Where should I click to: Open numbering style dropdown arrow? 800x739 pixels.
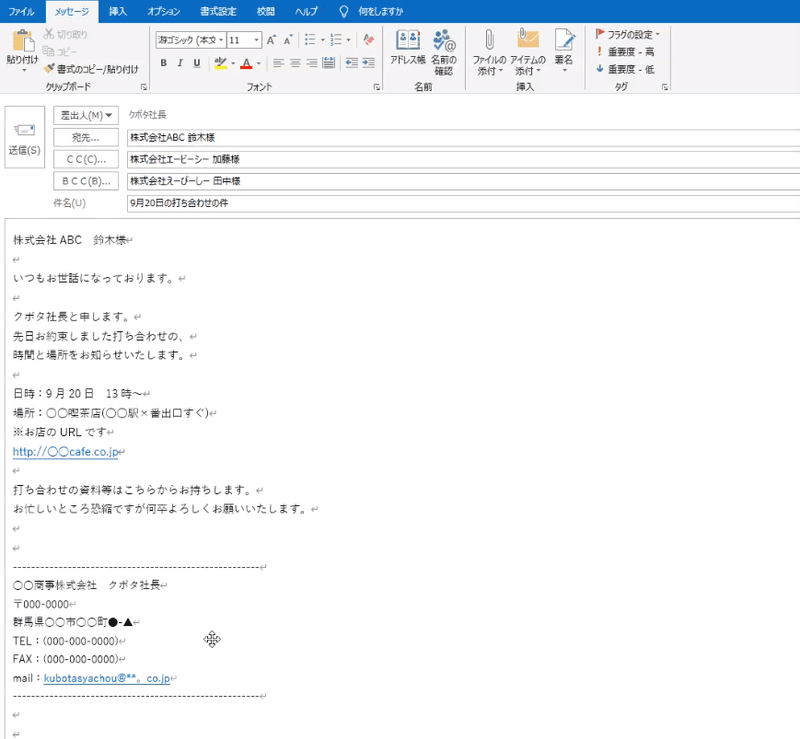pyautogui.click(x=348, y=39)
